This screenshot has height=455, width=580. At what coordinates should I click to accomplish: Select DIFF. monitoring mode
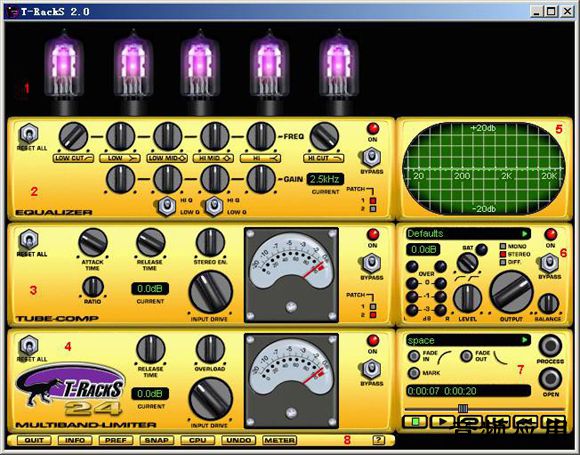pos(503,262)
